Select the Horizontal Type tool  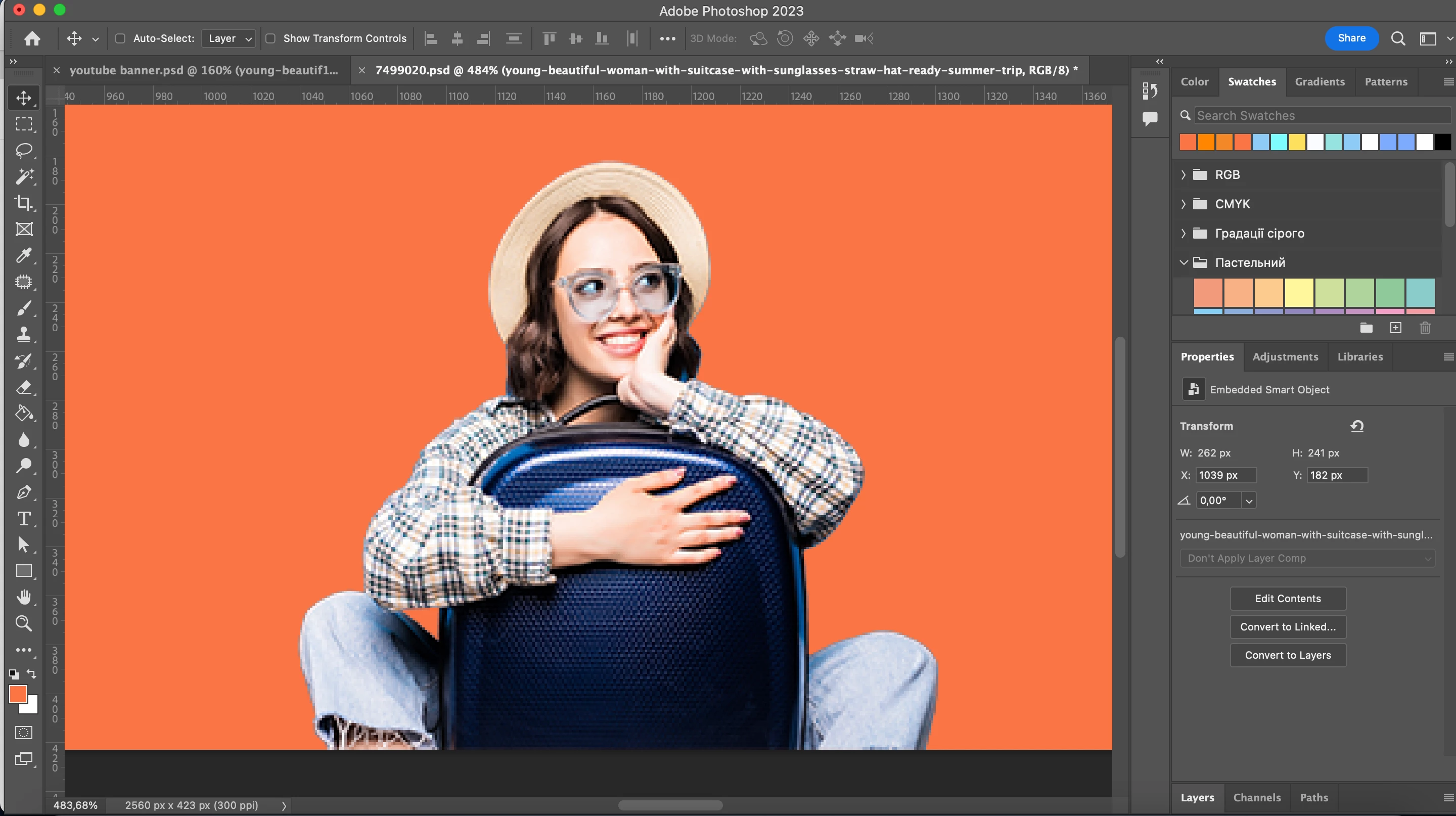24,518
